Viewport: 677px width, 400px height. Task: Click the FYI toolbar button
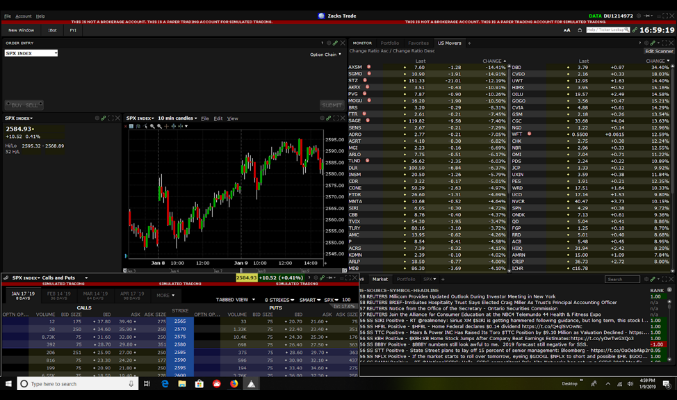pyautogui.click(x=73, y=30)
